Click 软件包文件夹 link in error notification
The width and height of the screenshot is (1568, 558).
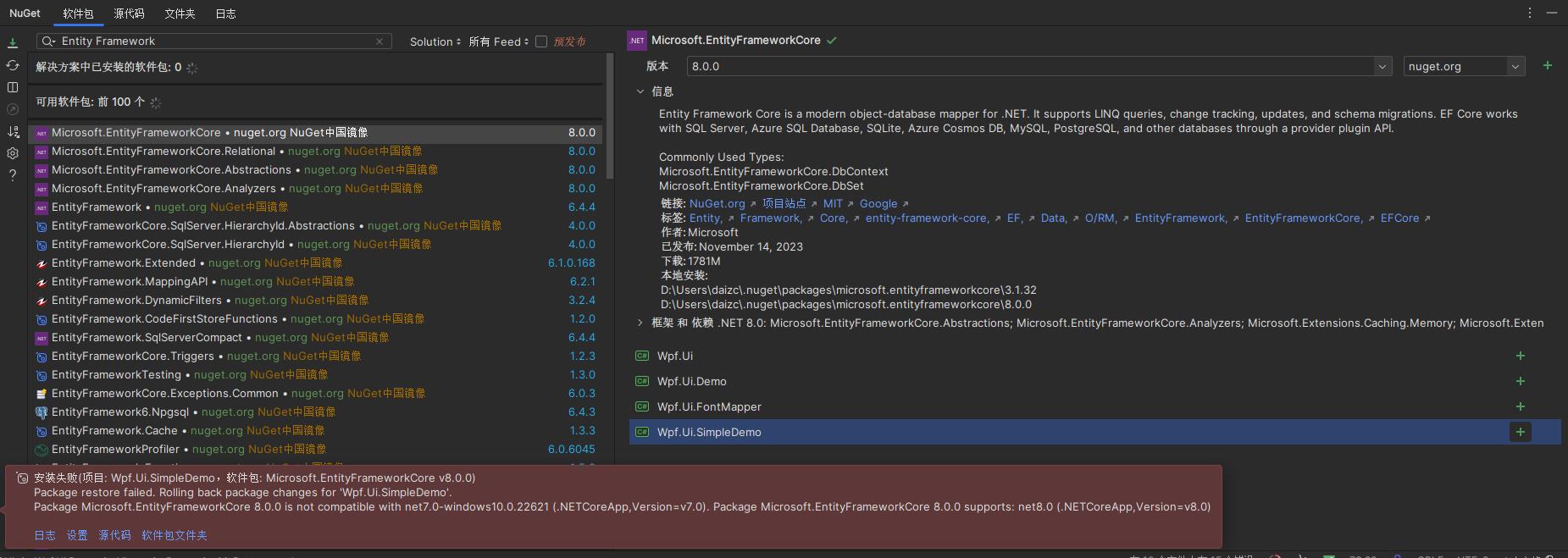(x=175, y=535)
